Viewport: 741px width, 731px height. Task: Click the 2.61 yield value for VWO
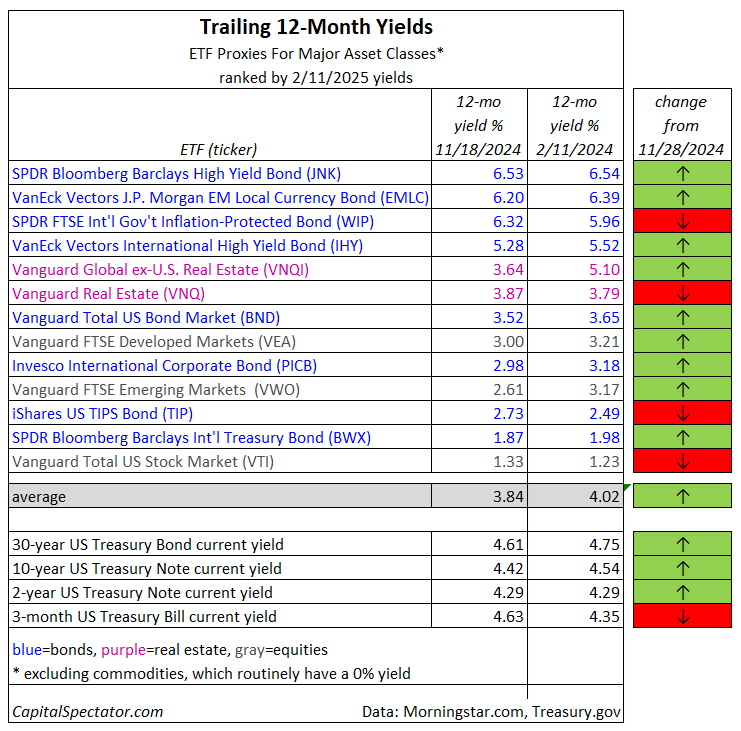(508, 390)
